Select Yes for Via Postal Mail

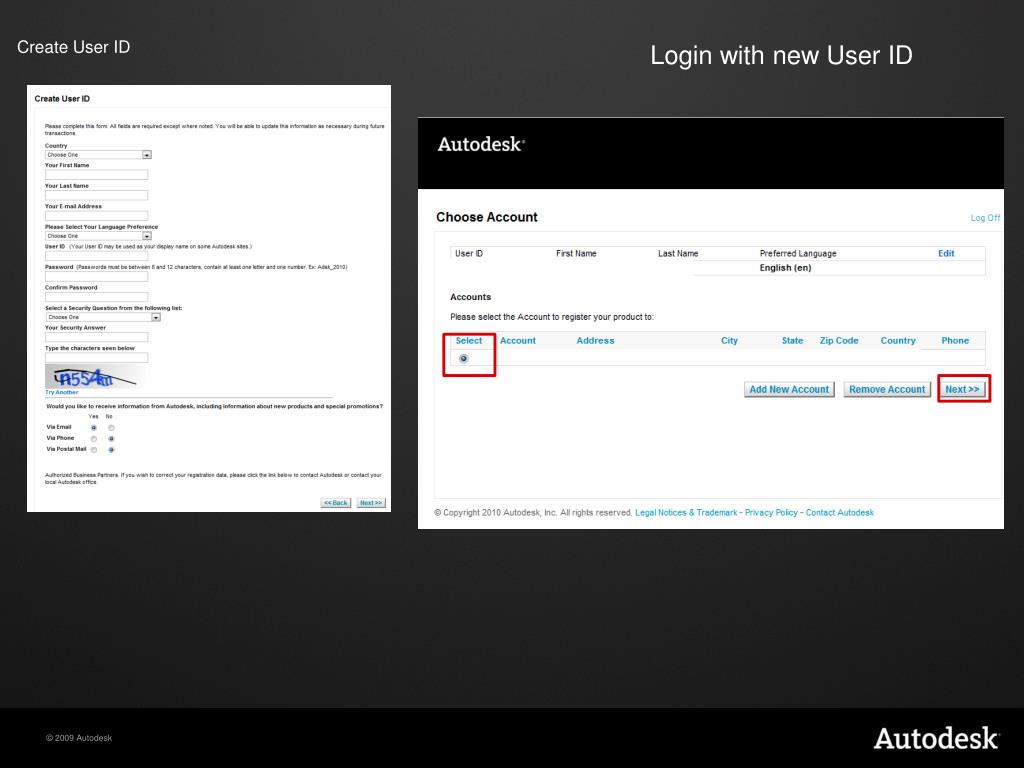pos(94,450)
